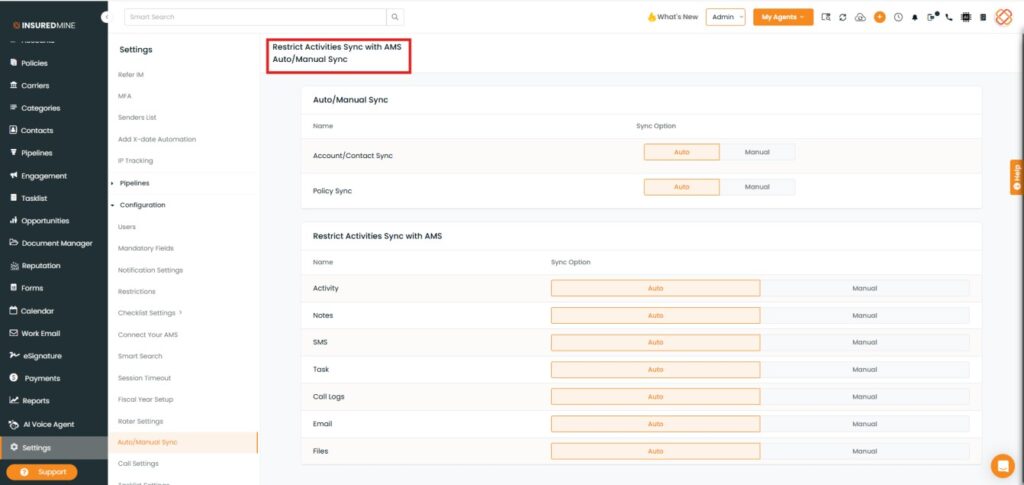1024x485 pixels.
Task: Open the chat bubble widget
Action: coord(1001,465)
